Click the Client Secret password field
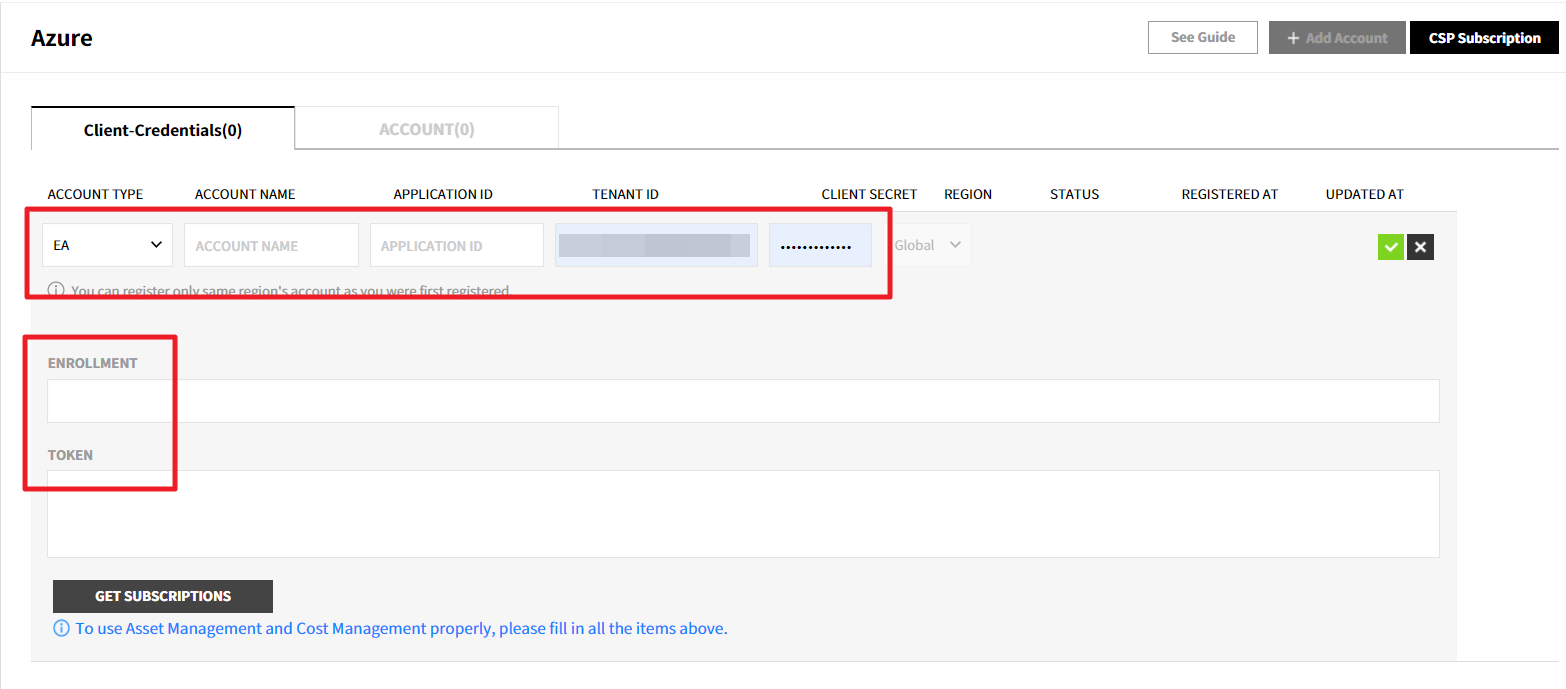The image size is (1566, 689). (820, 245)
